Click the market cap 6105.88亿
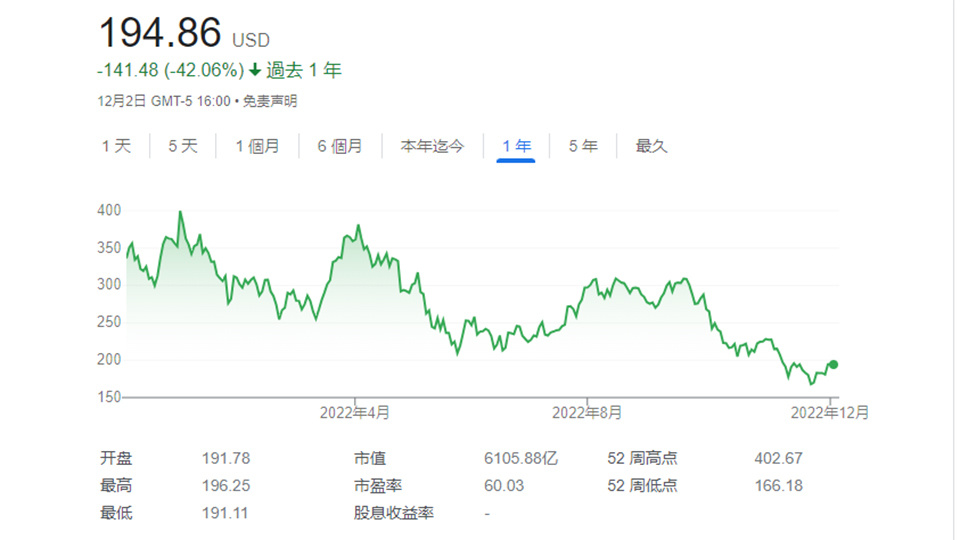This screenshot has height=540, width=960. click(520, 458)
